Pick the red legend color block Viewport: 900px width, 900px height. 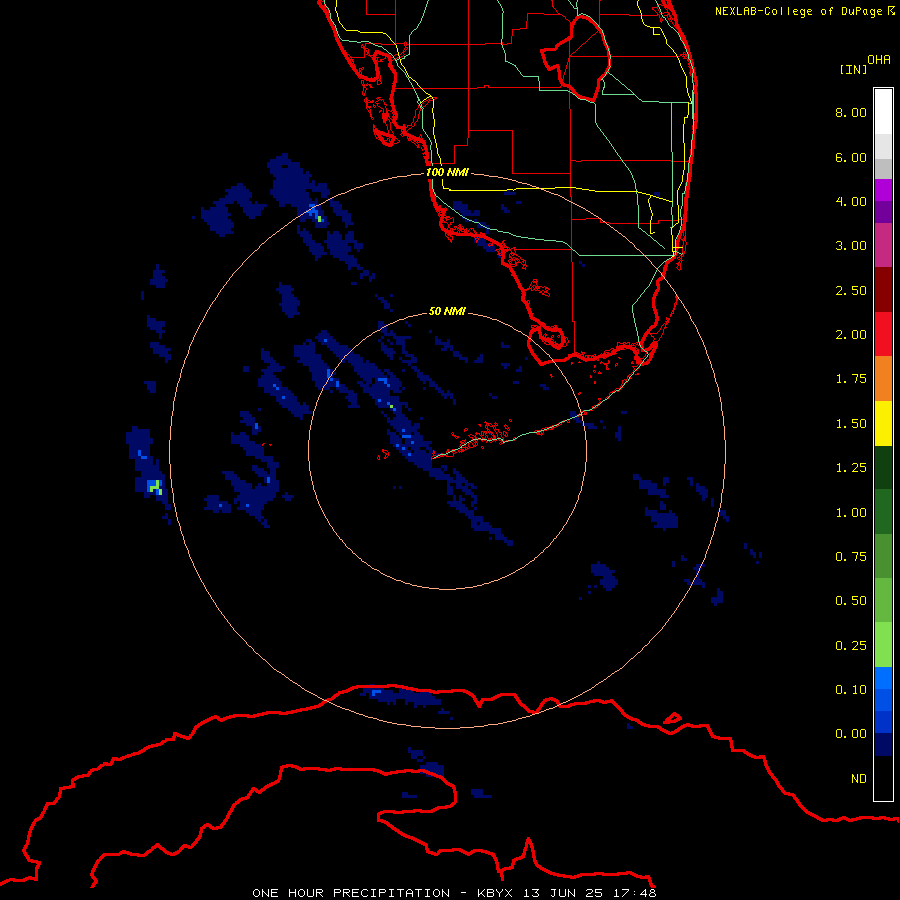(883, 334)
